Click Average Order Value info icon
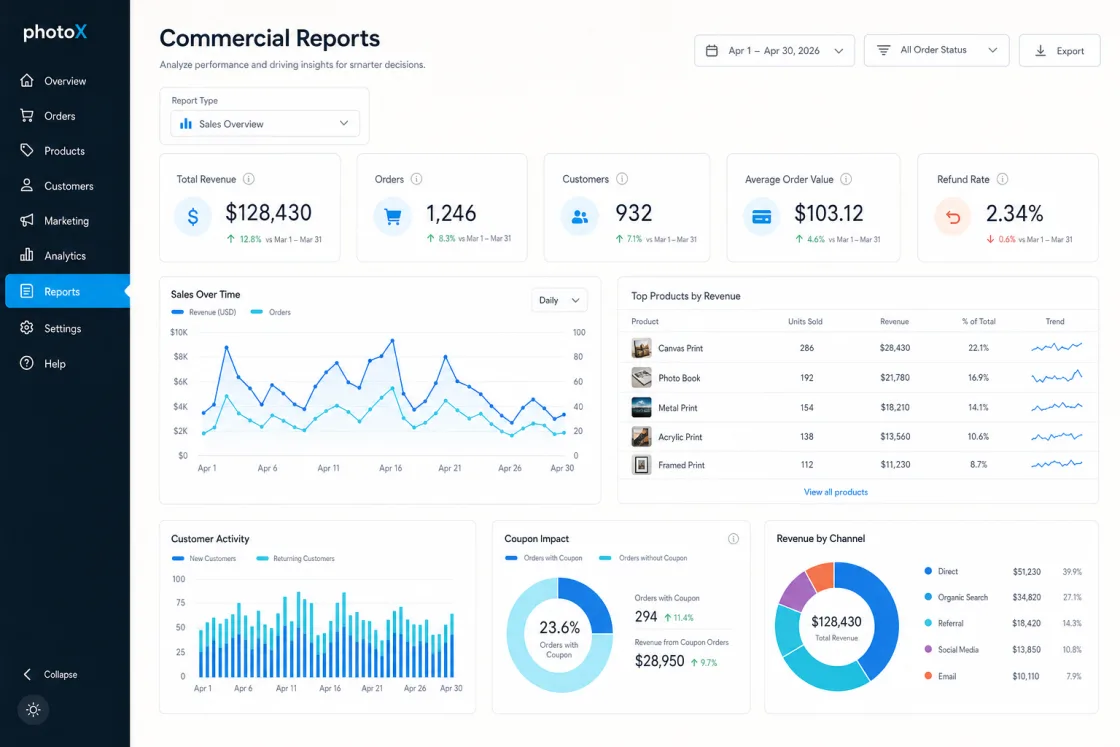Image resolution: width=1120 pixels, height=747 pixels. 846,179
